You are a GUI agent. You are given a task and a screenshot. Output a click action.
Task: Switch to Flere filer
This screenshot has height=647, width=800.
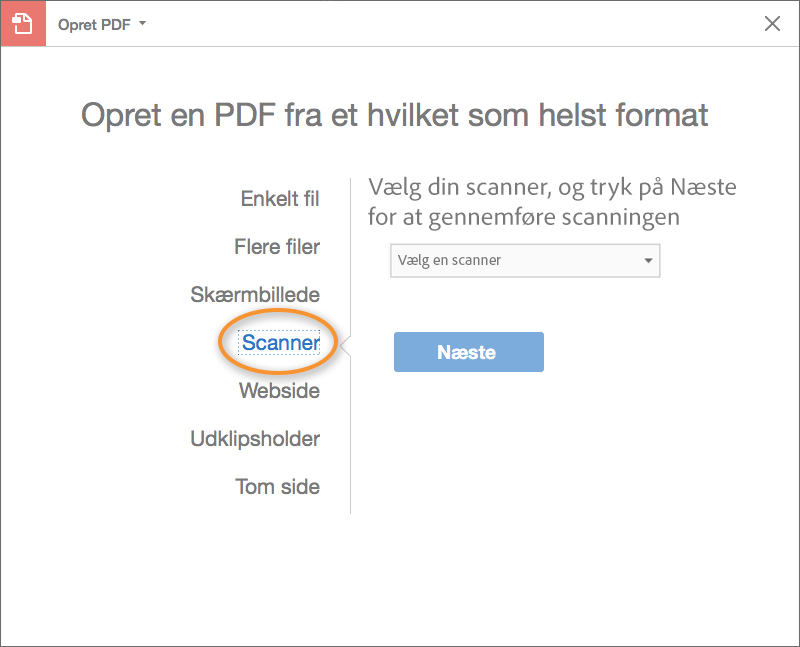(277, 246)
